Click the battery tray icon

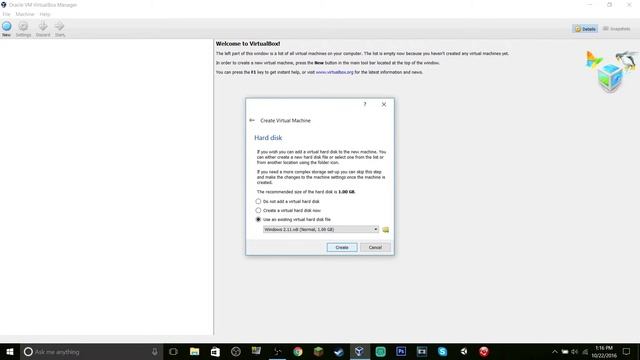564,352
